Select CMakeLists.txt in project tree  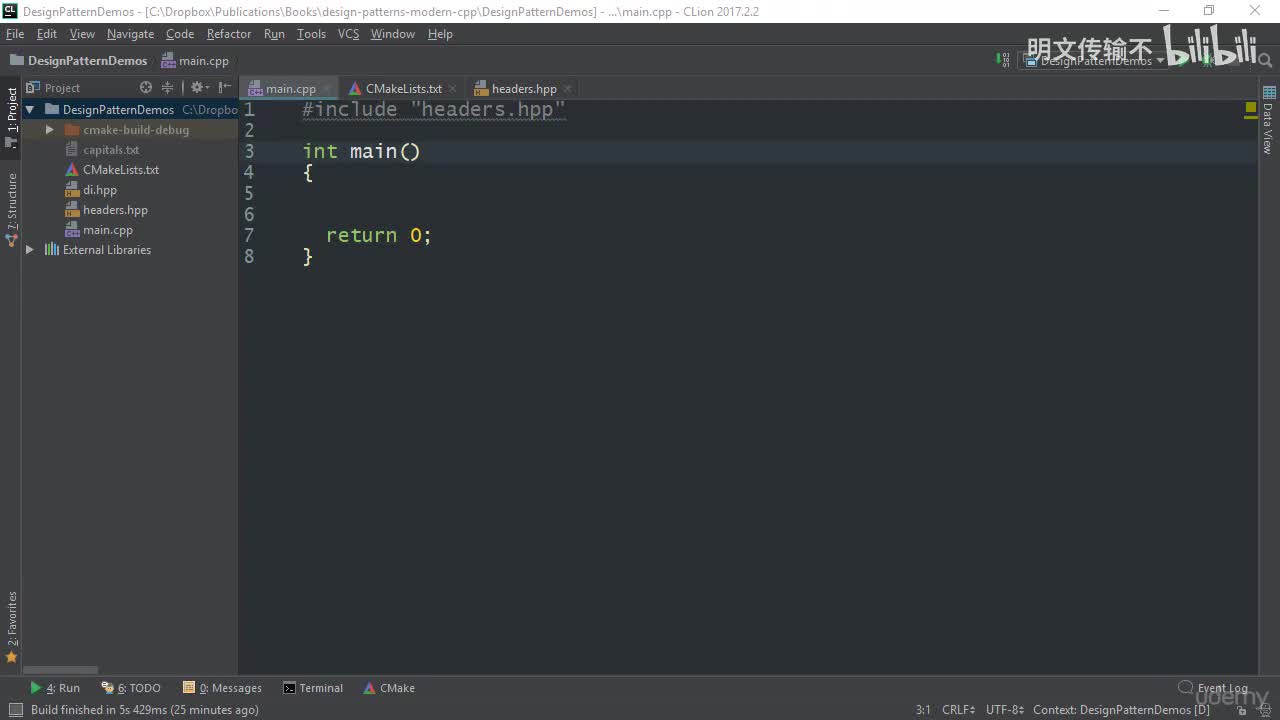pos(120,170)
